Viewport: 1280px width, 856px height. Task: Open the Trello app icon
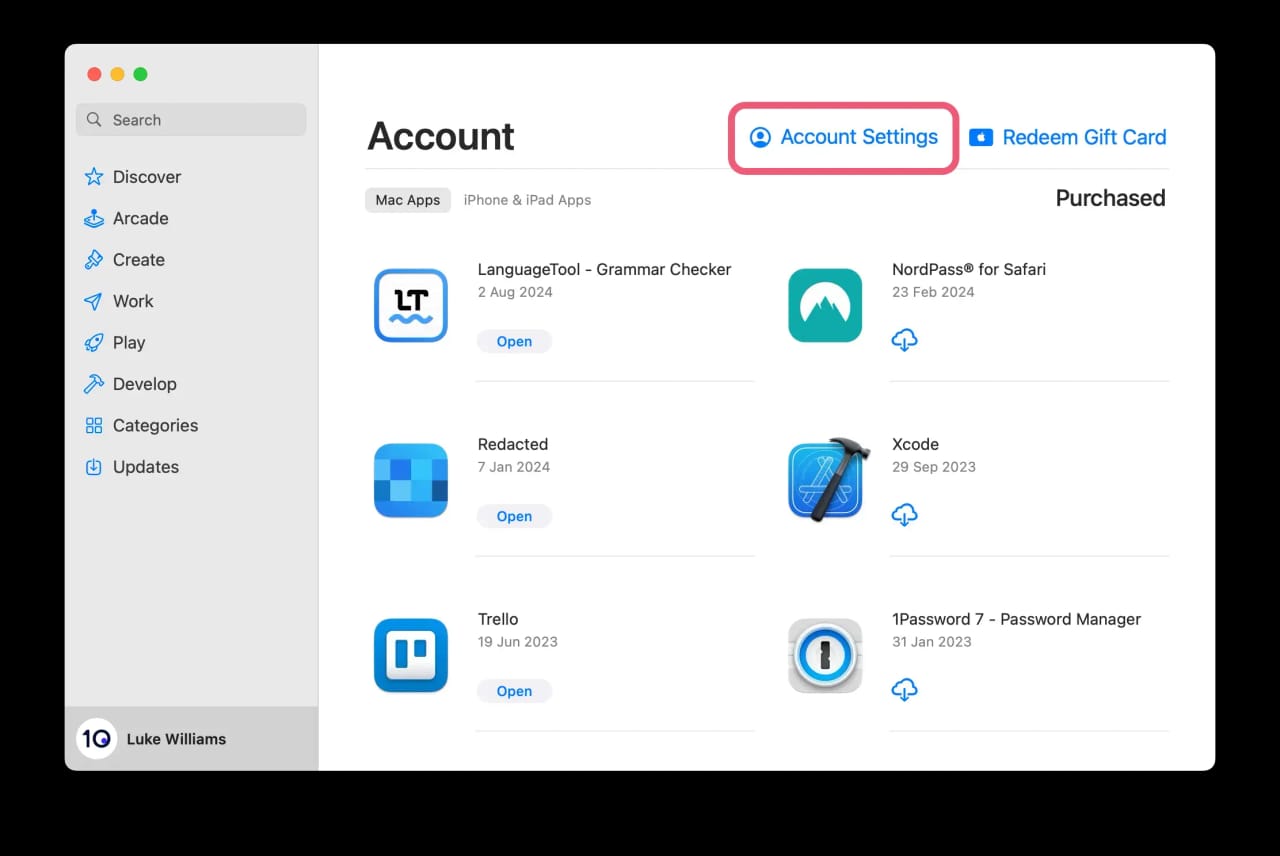coord(410,655)
